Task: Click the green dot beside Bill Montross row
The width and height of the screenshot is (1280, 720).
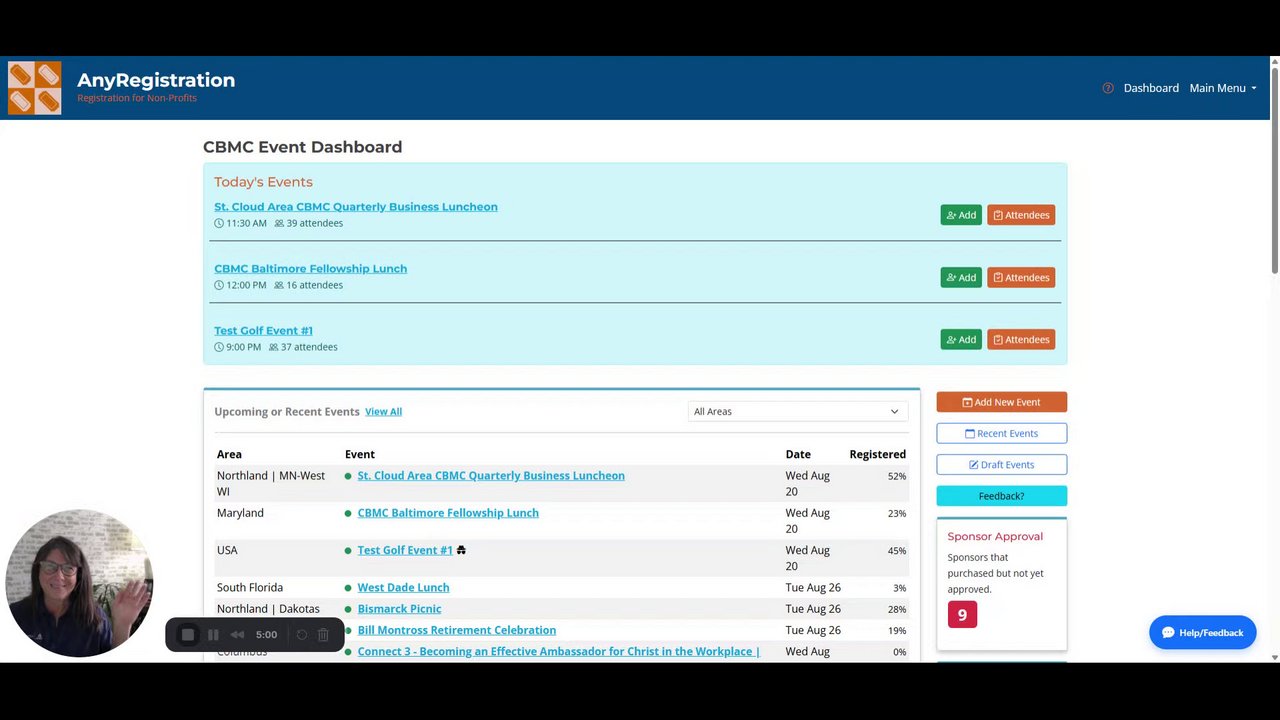Action: point(348,630)
